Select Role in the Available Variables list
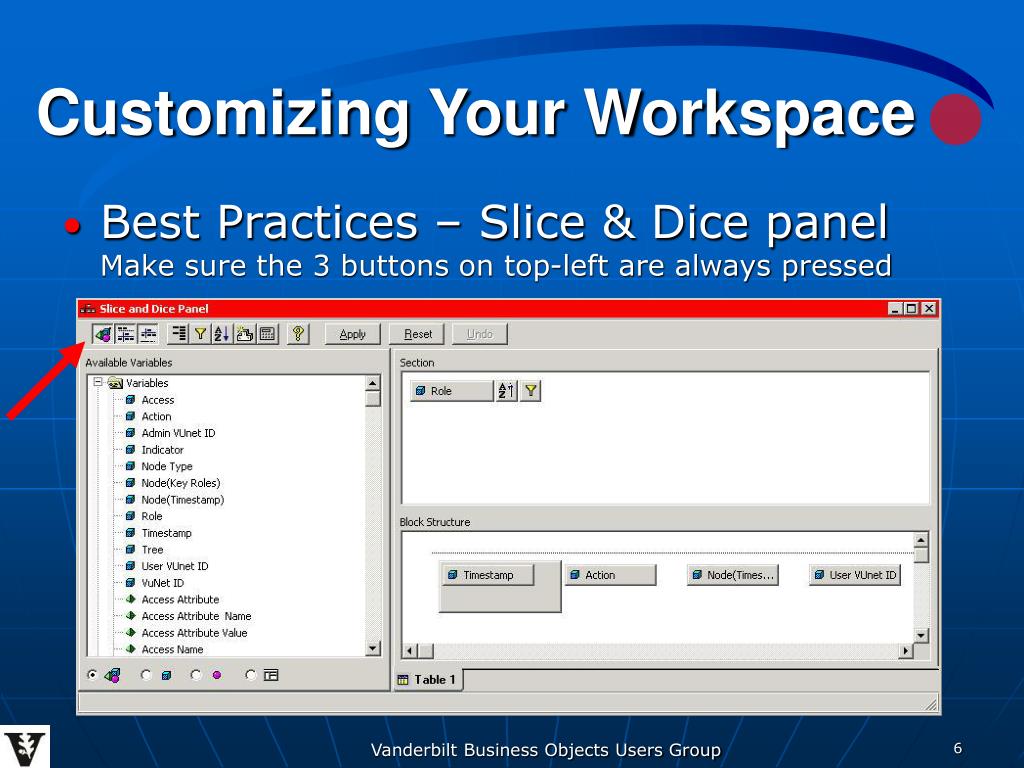Screen dimensions: 1024x768 (152, 516)
